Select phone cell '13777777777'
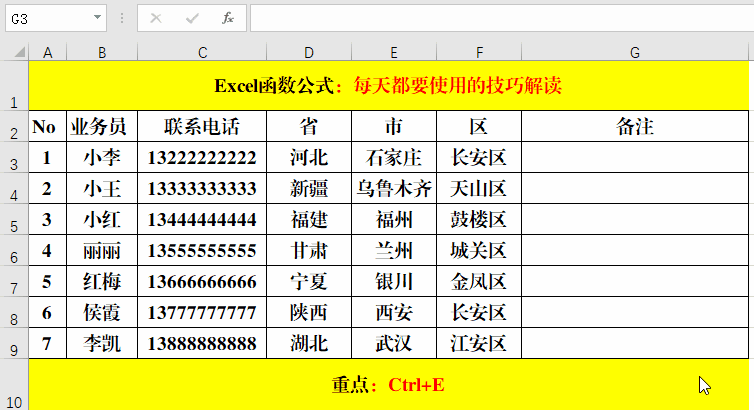The width and height of the screenshot is (754, 410). pos(202,312)
